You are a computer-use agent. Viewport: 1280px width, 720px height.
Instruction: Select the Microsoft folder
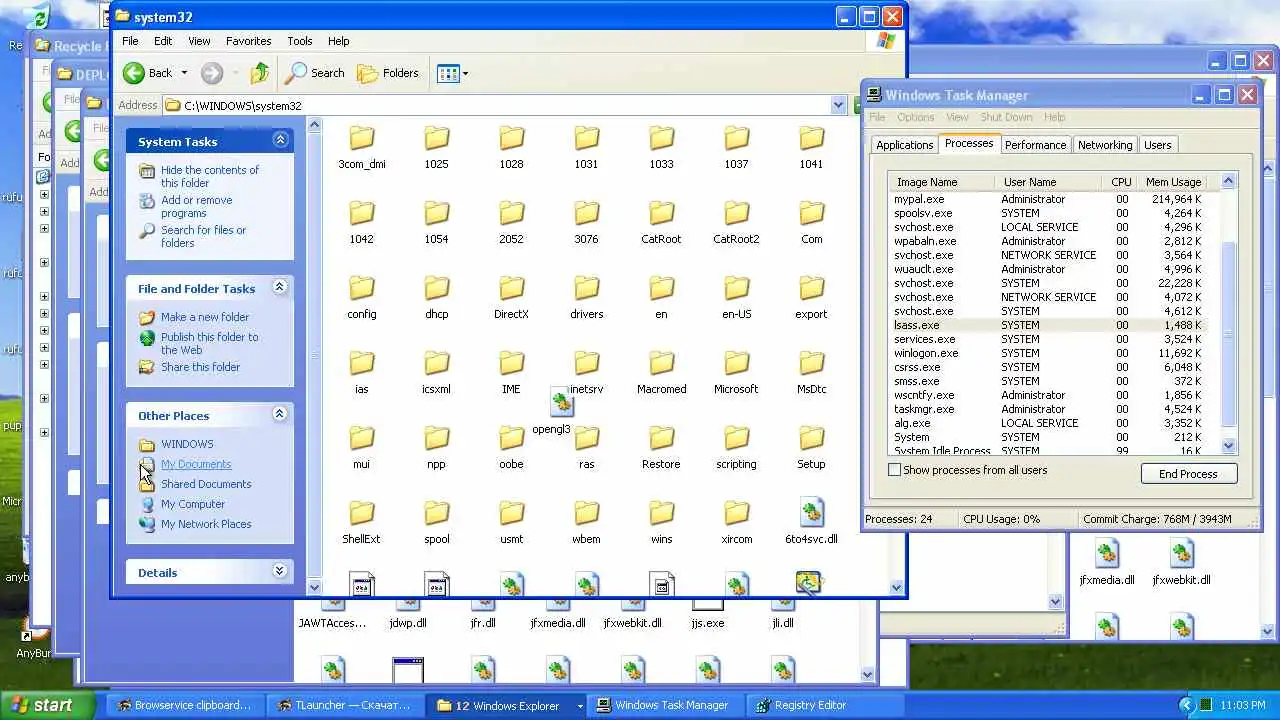click(736, 372)
